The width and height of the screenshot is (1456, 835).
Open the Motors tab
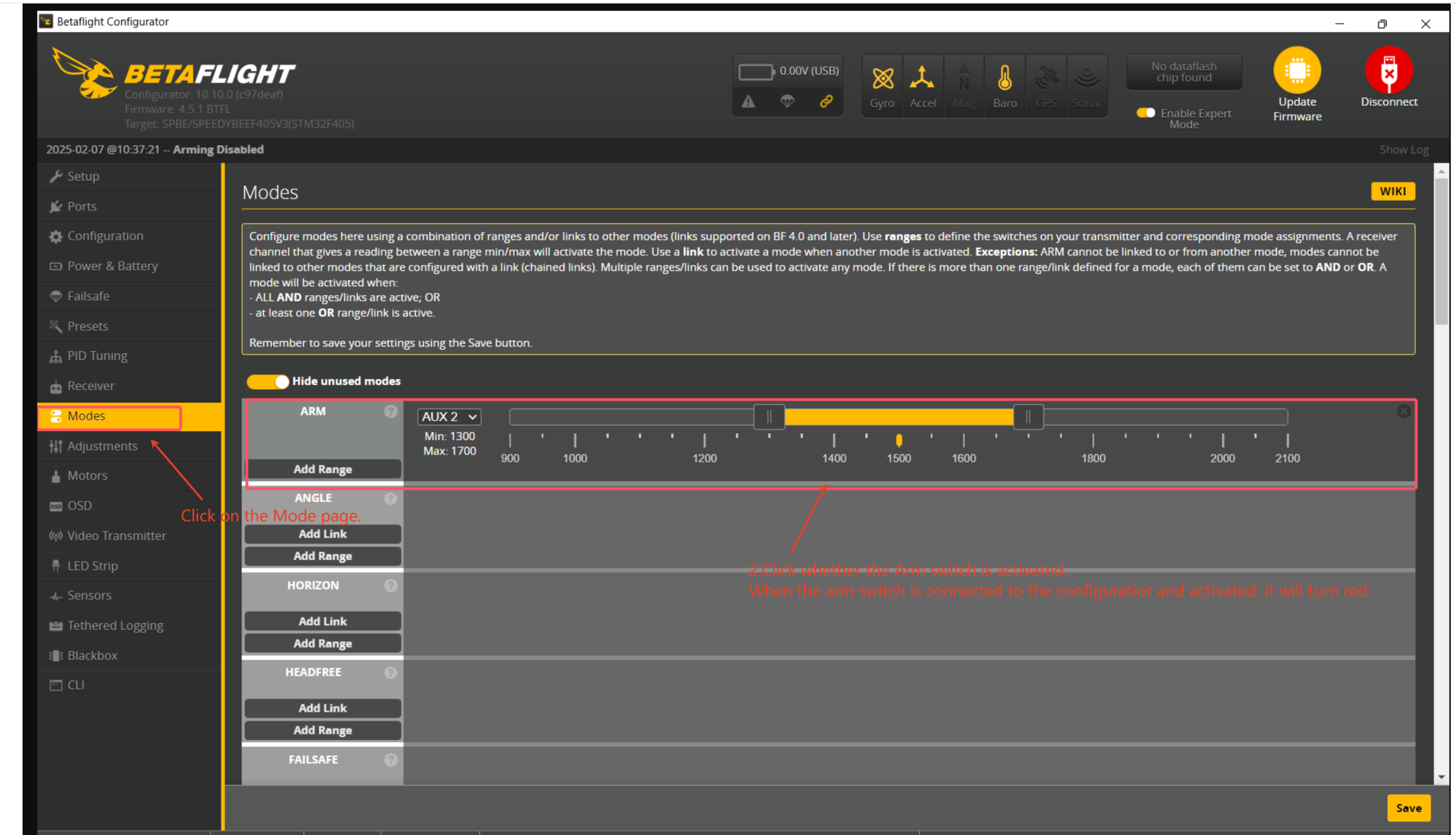tap(129, 476)
